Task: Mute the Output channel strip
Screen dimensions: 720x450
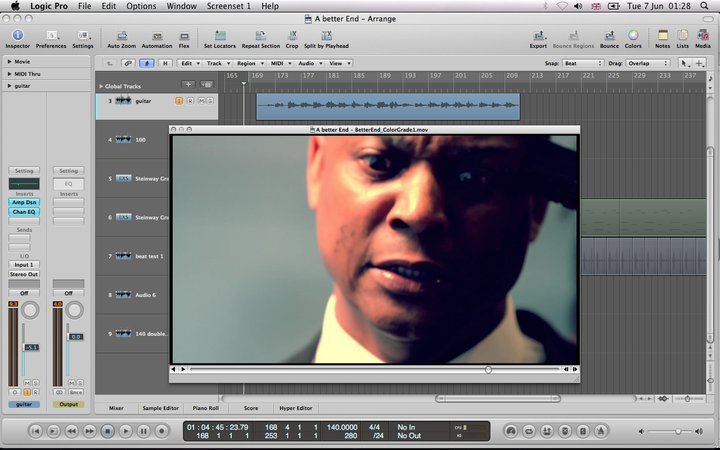Action: pyautogui.click(x=71, y=382)
